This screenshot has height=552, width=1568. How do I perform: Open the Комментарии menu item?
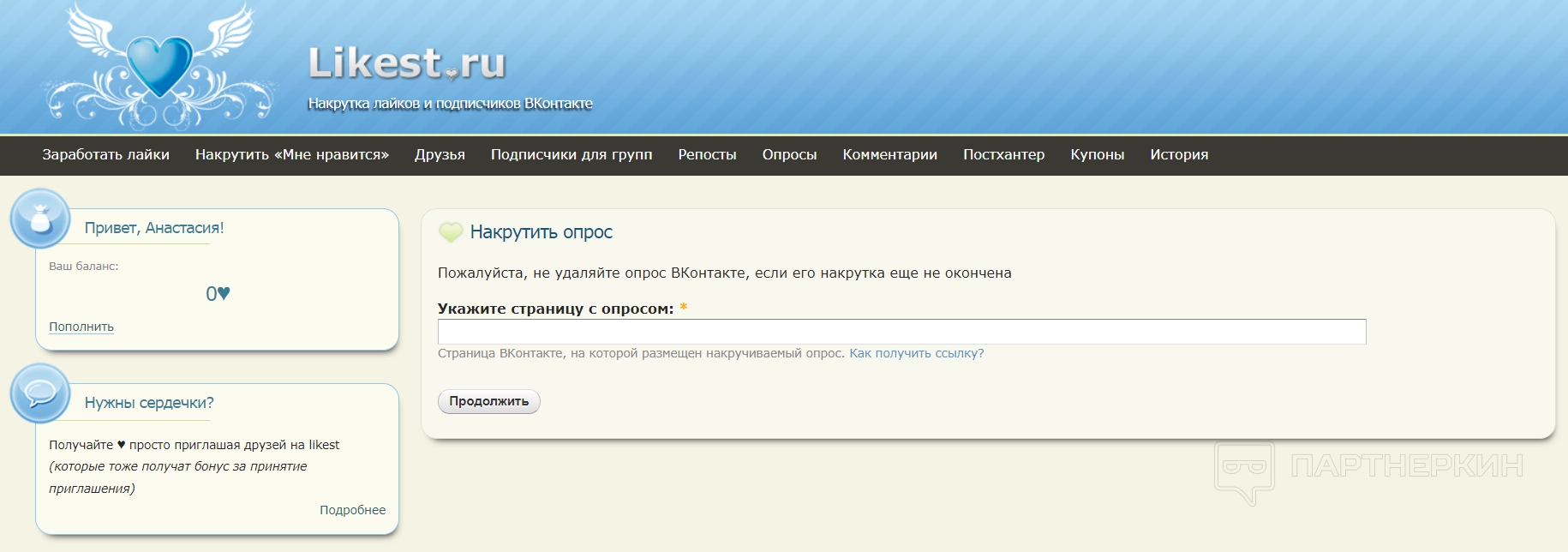[x=890, y=155]
